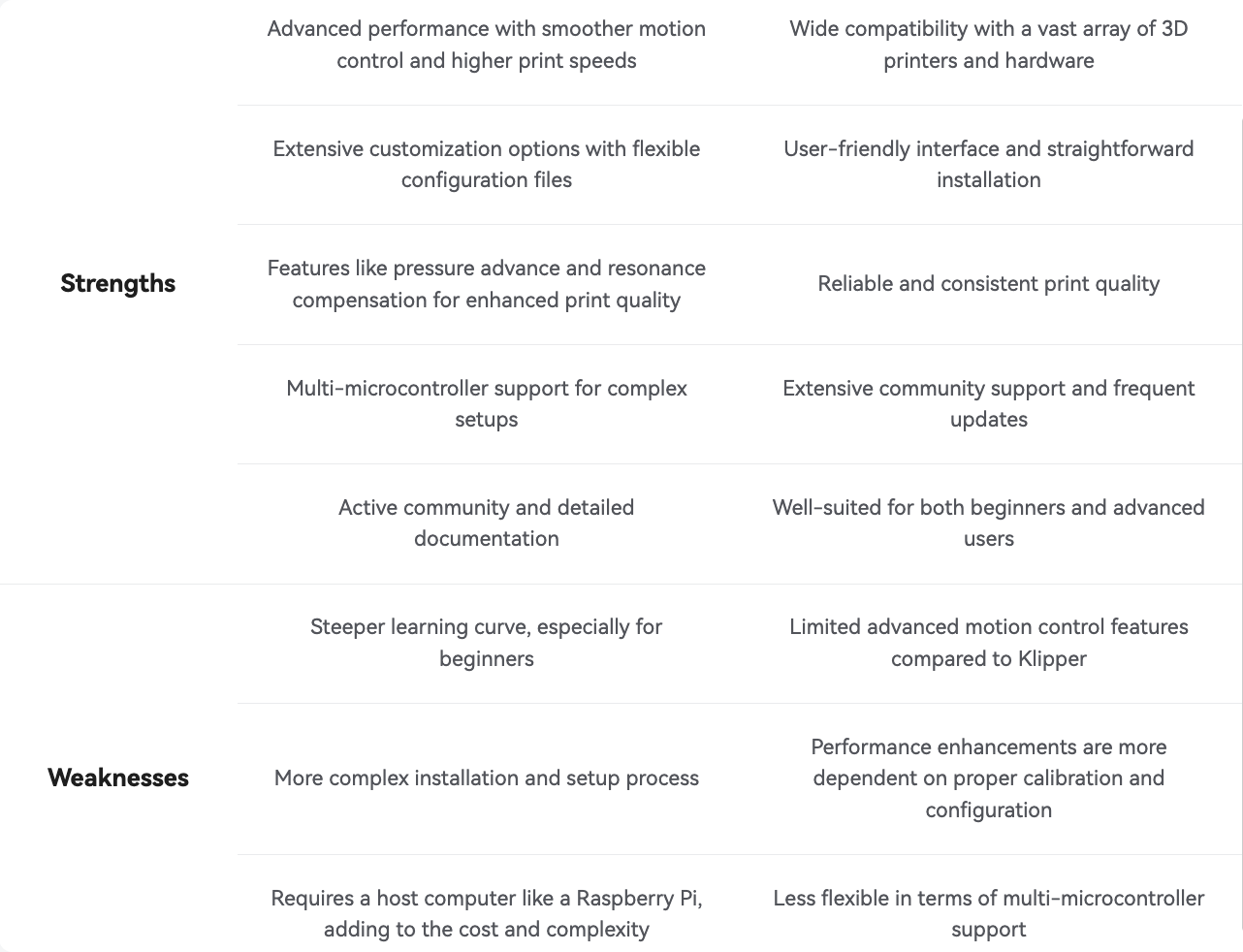Click the Weaknesses row header
Image resolution: width=1243 pixels, height=952 pixels.
(117, 777)
